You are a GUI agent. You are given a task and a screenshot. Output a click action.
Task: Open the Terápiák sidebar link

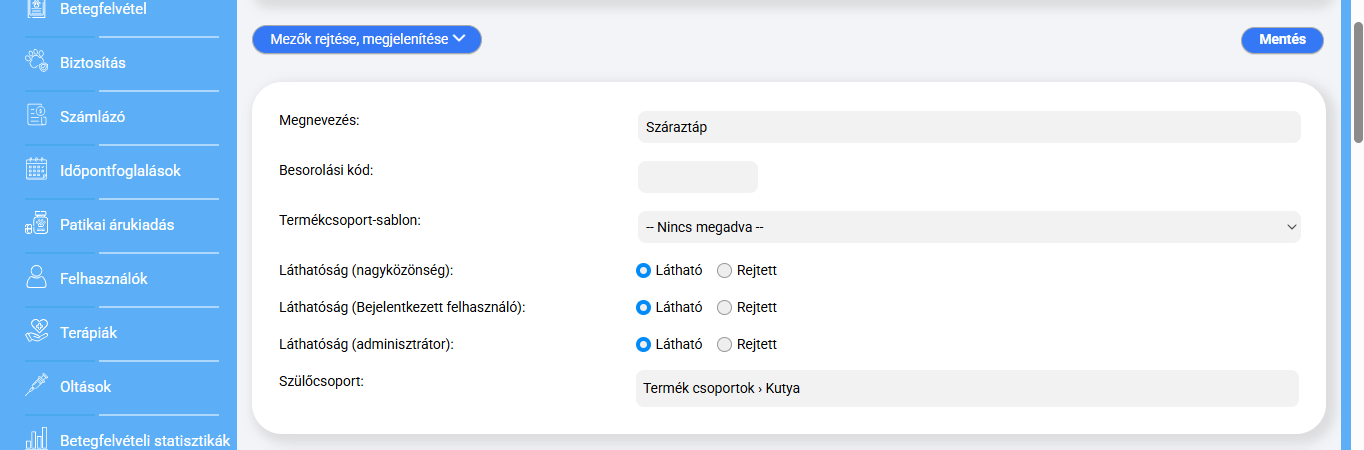point(88,332)
